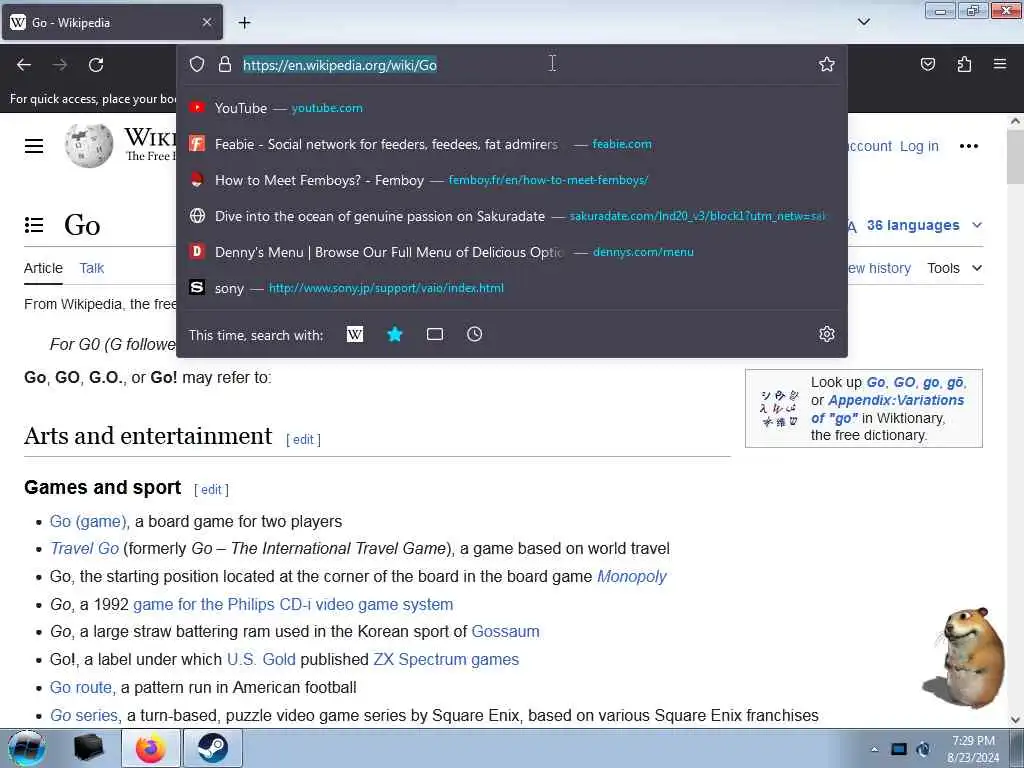The height and width of the screenshot is (768, 1024).
Task: Open tracking protection shield icon
Action: tap(197, 64)
